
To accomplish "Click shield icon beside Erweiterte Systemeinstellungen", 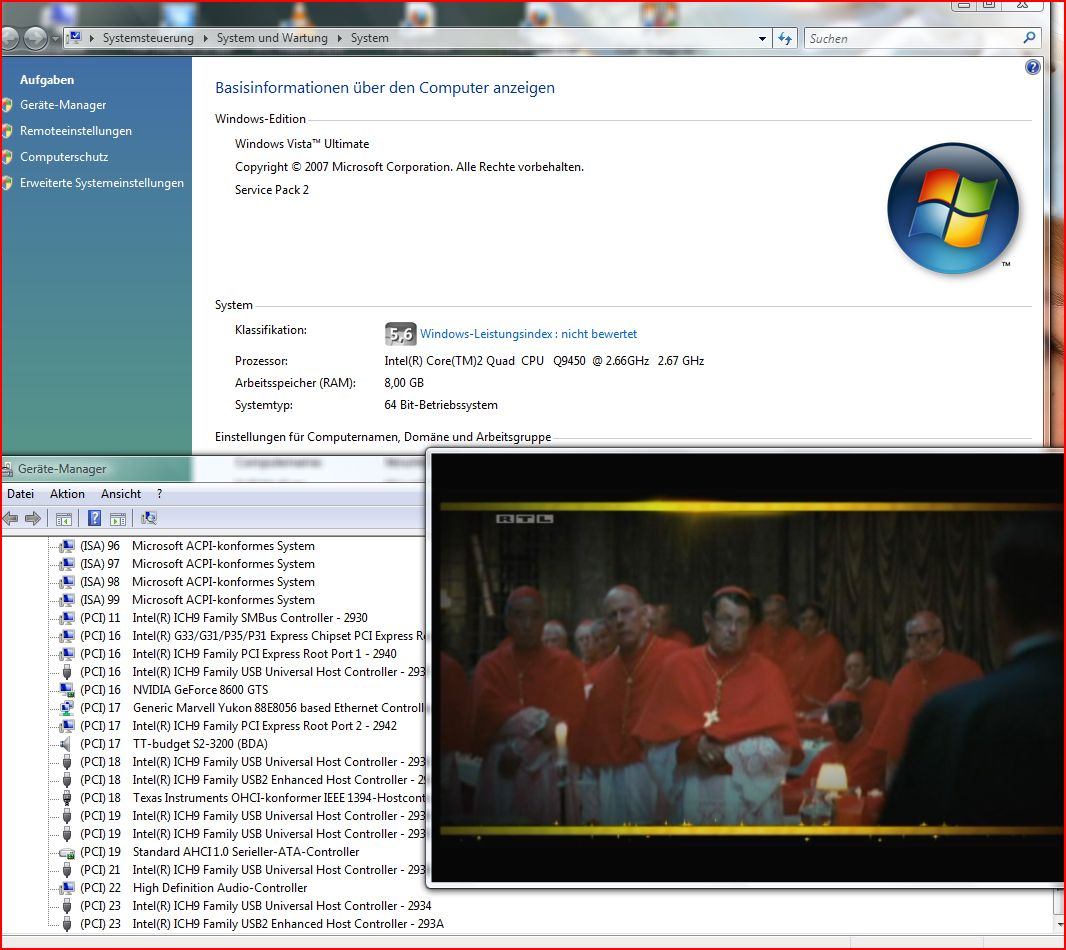I will (x=7, y=183).
